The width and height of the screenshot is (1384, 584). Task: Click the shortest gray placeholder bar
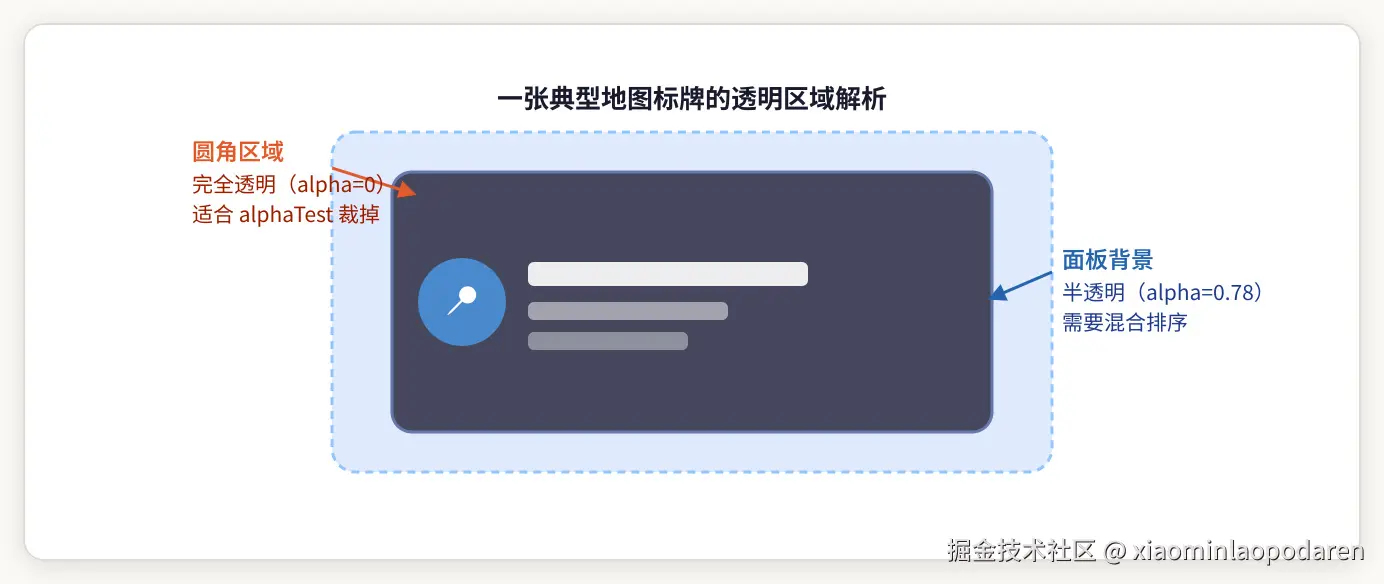[608, 341]
